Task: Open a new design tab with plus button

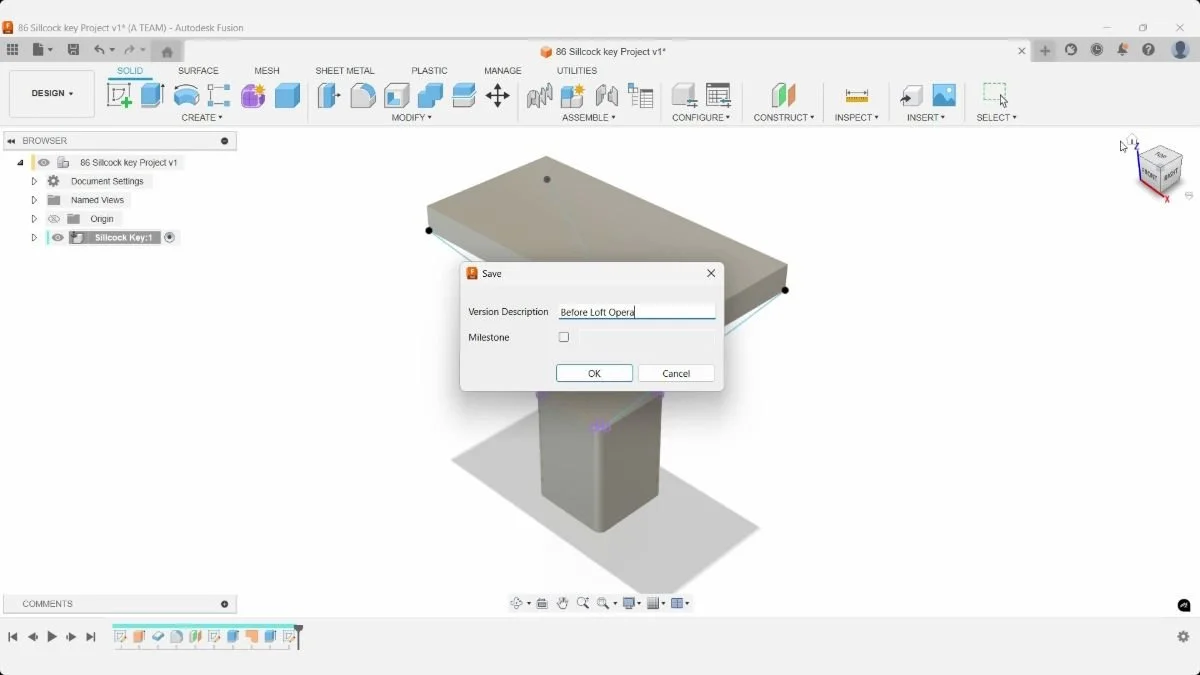Action: point(1045,51)
